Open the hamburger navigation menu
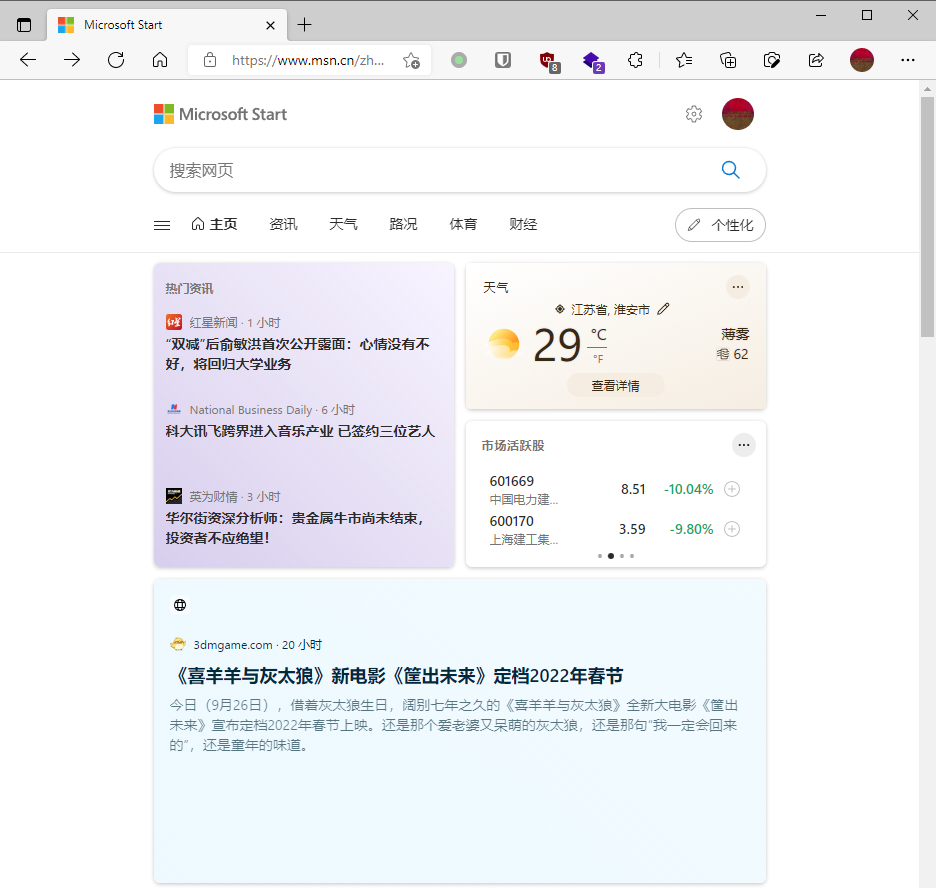 coord(162,225)
